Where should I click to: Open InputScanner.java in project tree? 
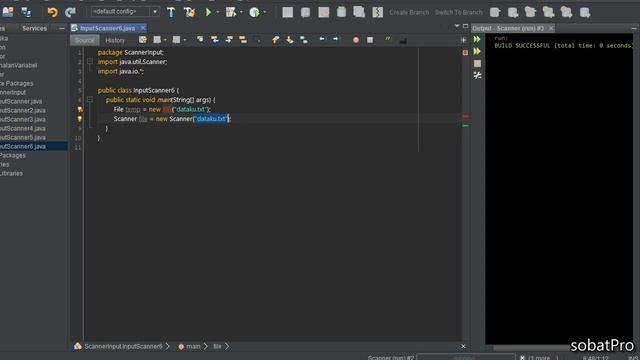pos(21,101)
